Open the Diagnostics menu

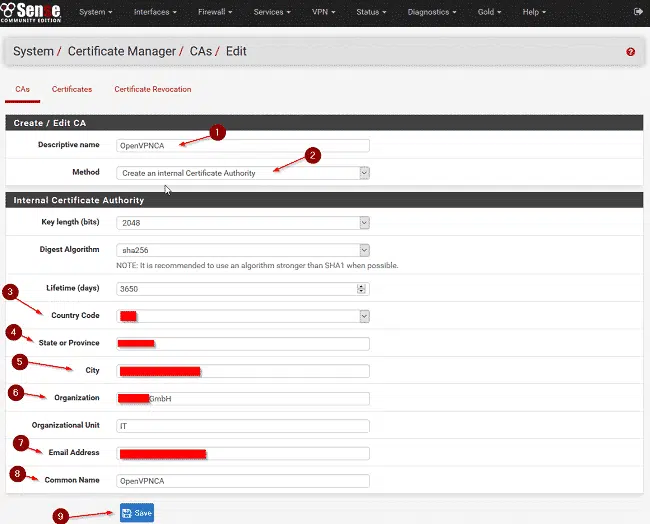[432, 12]
